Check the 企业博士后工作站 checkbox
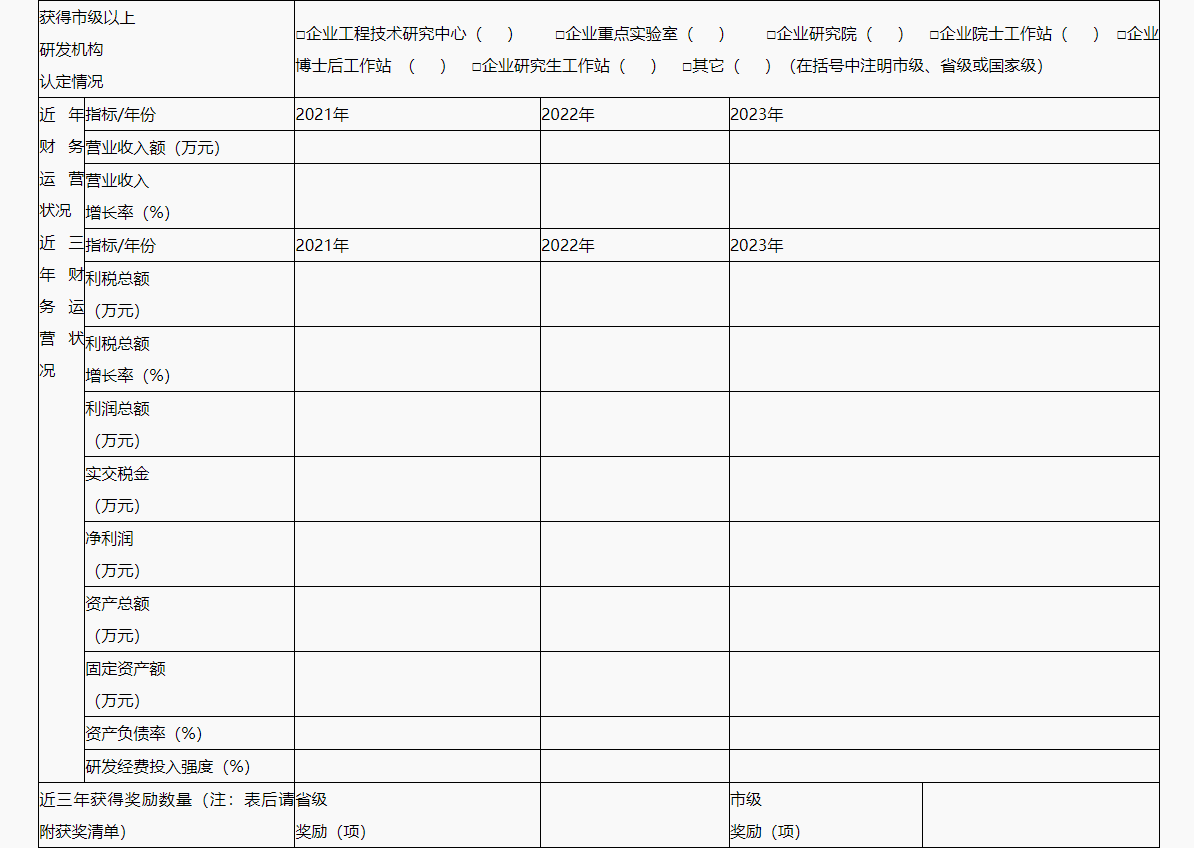 [1121, 35]
